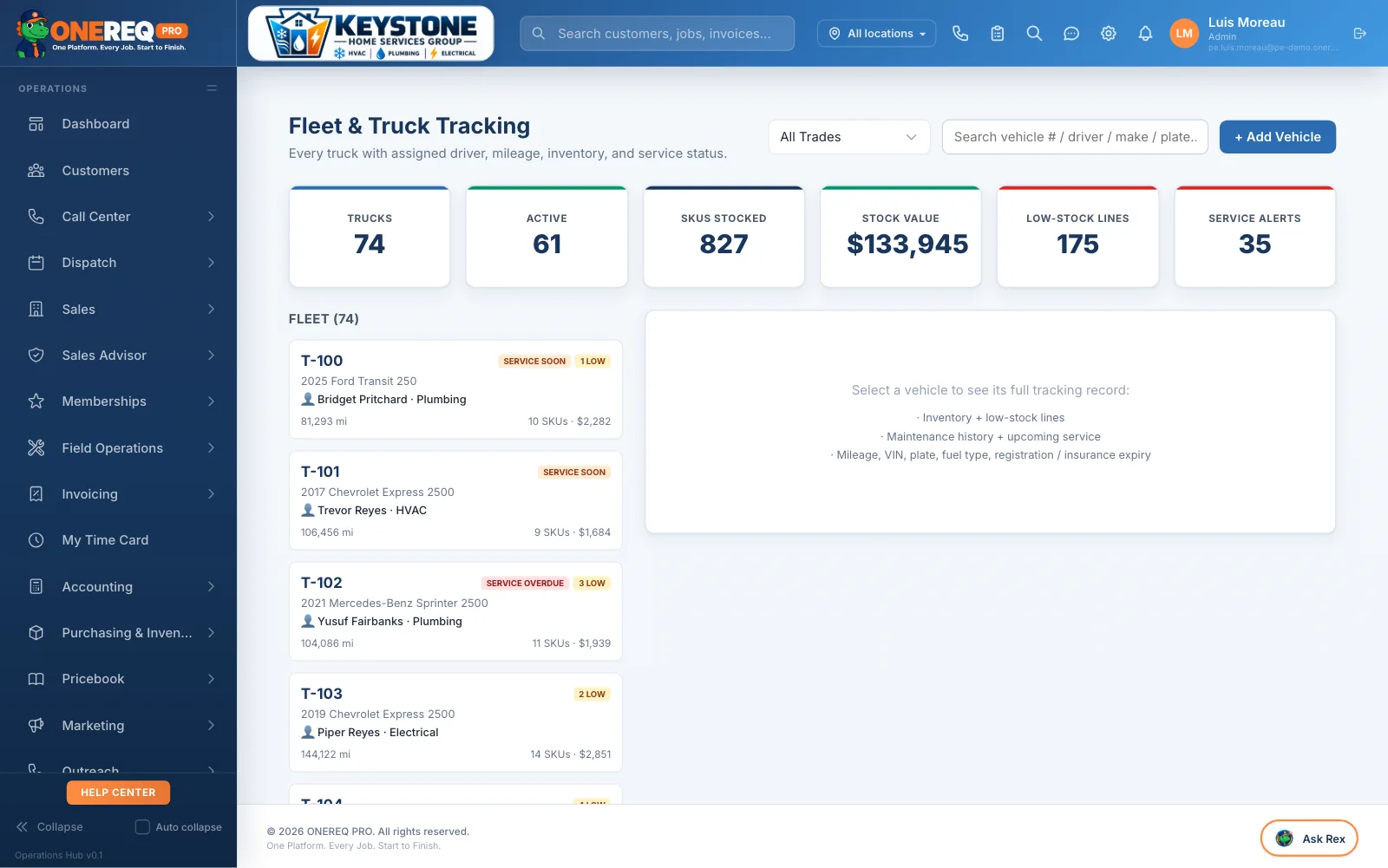The height and width of the screenshot is (868, 1388).
Task: Expand the Accounting chevron
Action: pos(211,587)
